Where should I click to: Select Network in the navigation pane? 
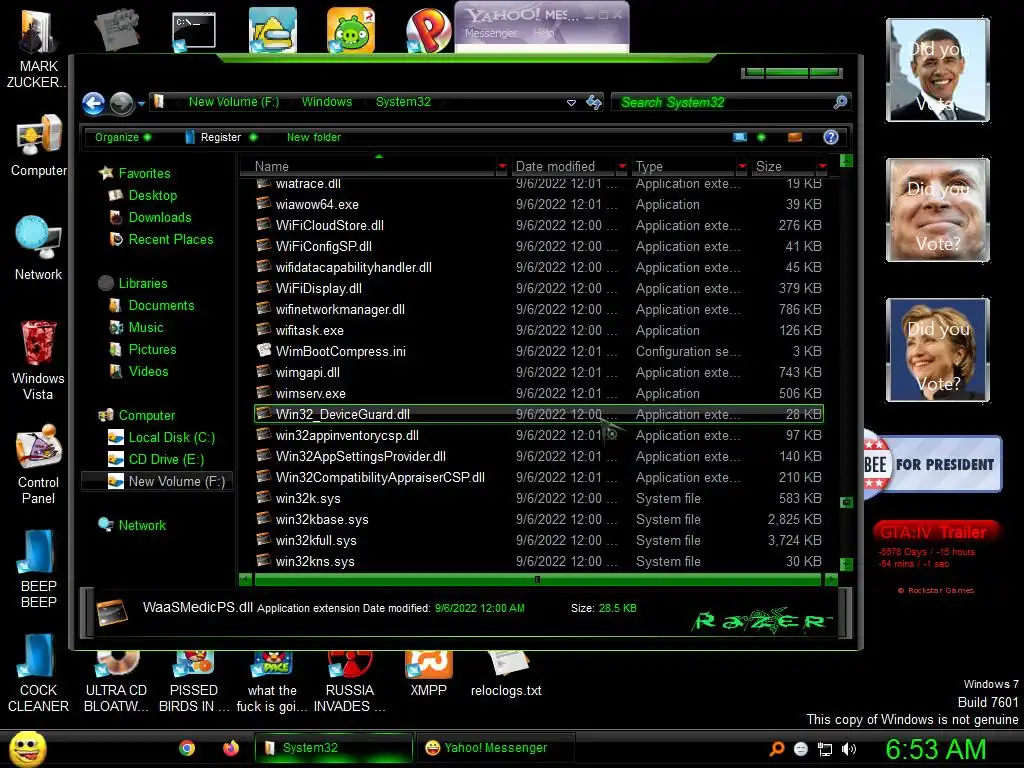142,525
